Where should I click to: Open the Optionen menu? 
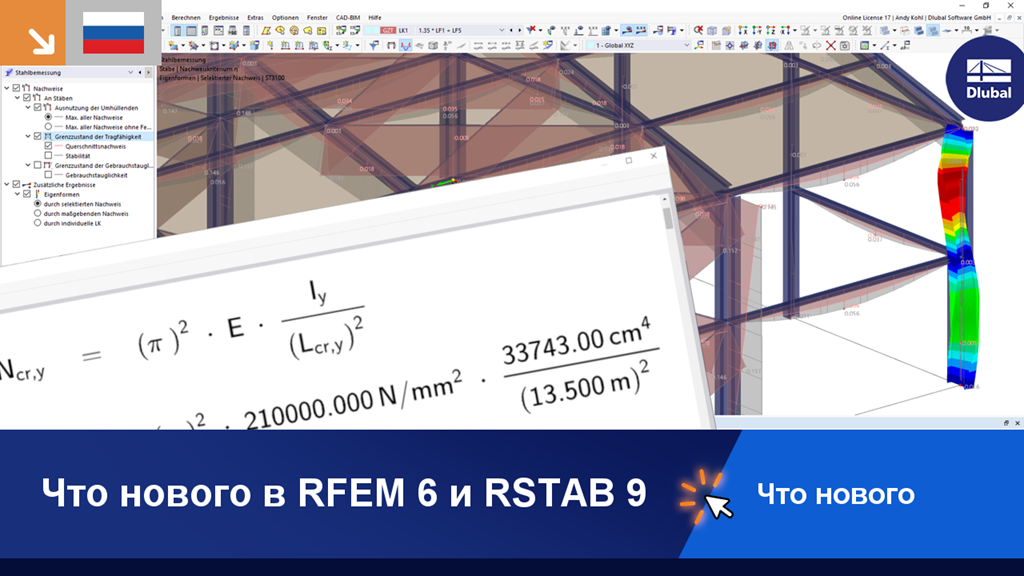(285, 18)
